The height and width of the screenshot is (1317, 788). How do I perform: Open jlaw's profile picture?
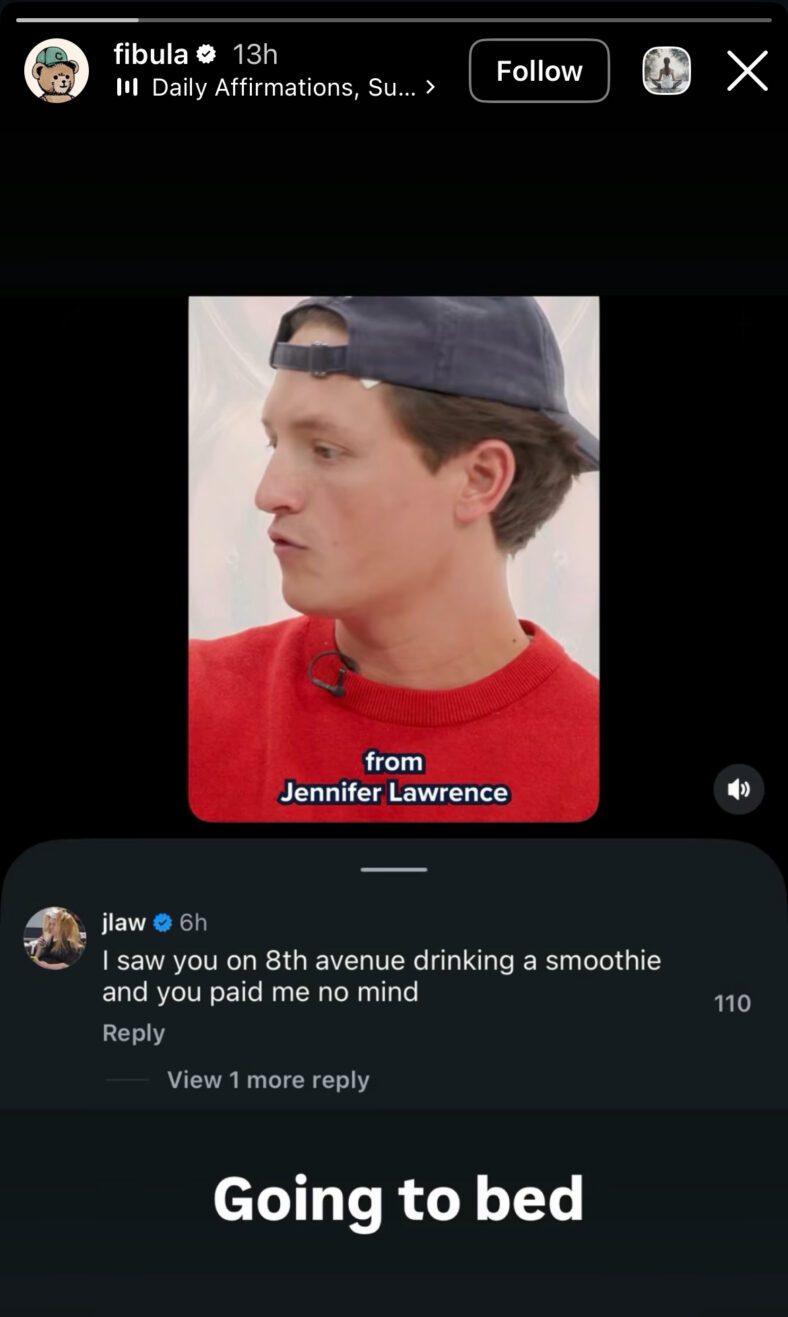tap(55, 938)
